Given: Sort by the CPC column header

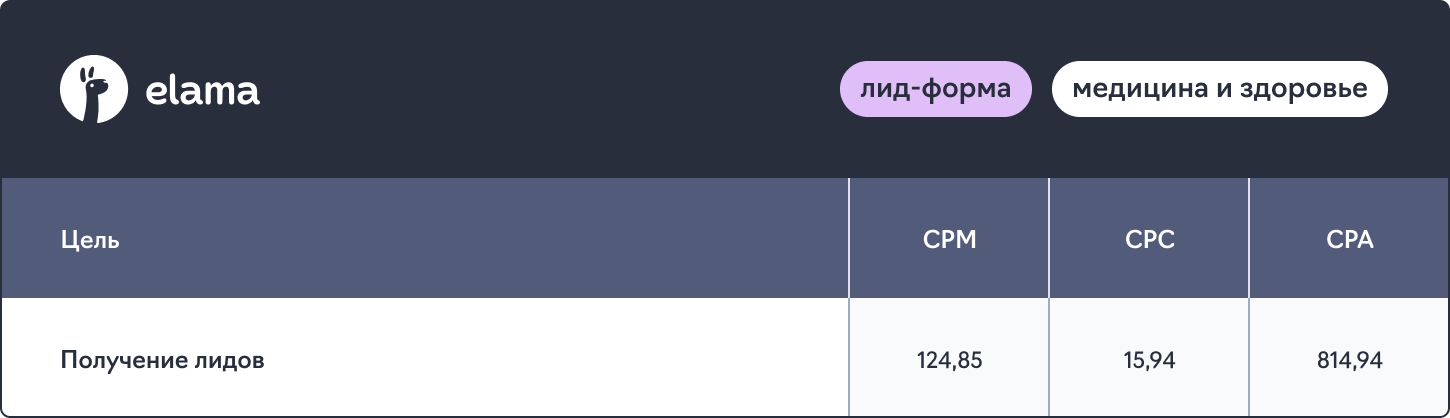Looking at the screenshot, I should coord(1149,240).
